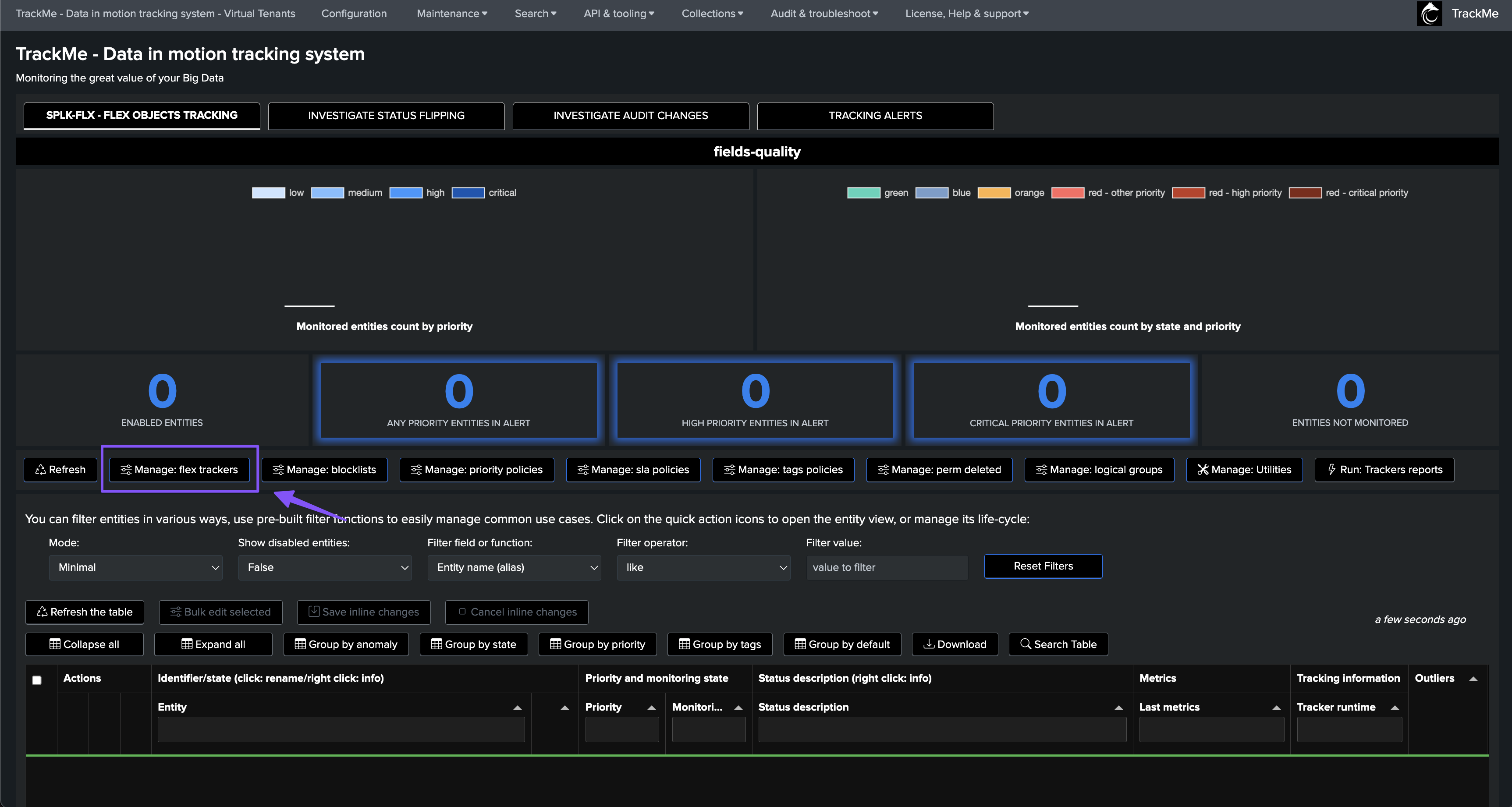
Task: Open the Filter operator dropdown
Action: 704,567
